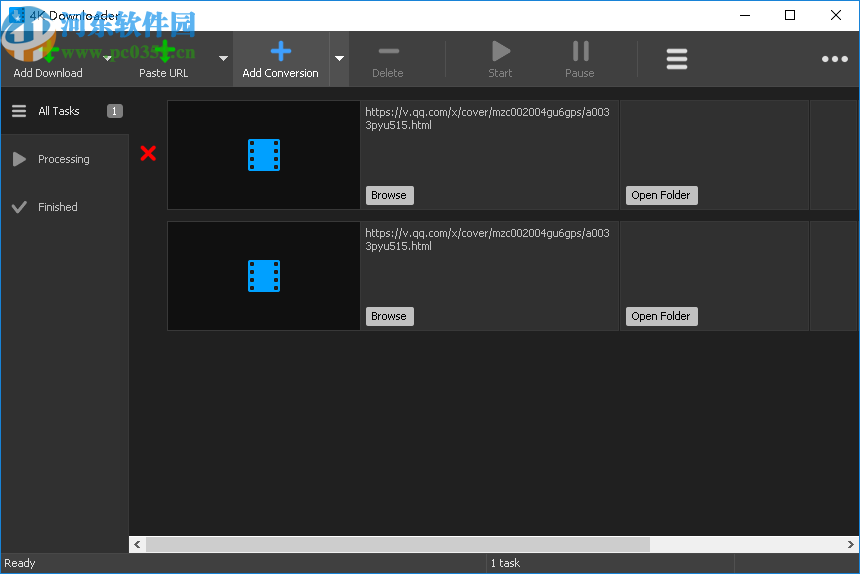The height and width of the screenshot is (574, 860).
Task: Click the Delete minus icon
Action: click(x=389, y=51)
